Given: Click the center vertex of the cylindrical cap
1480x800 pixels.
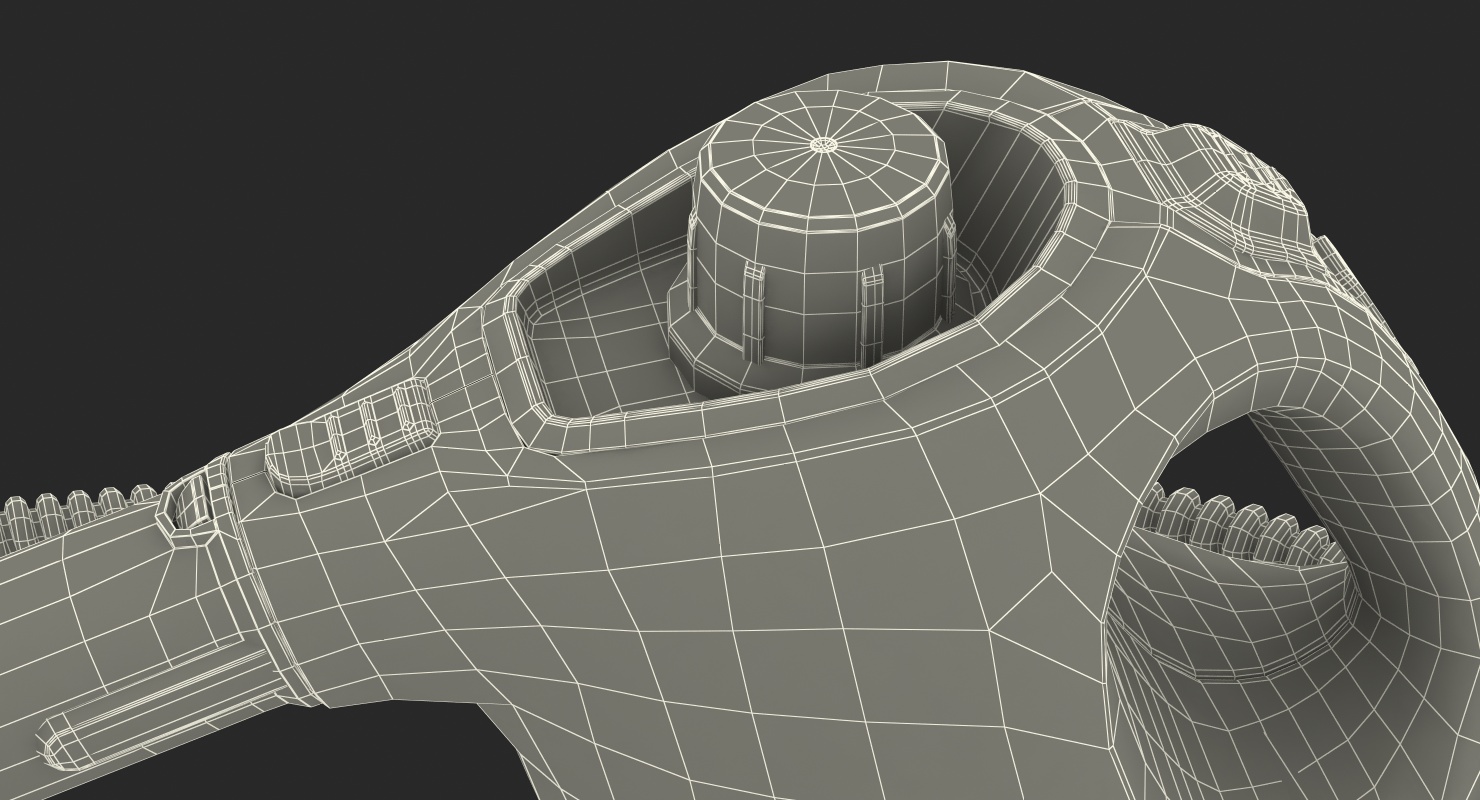Looking at the screenshot, I should tap(823, 145).
